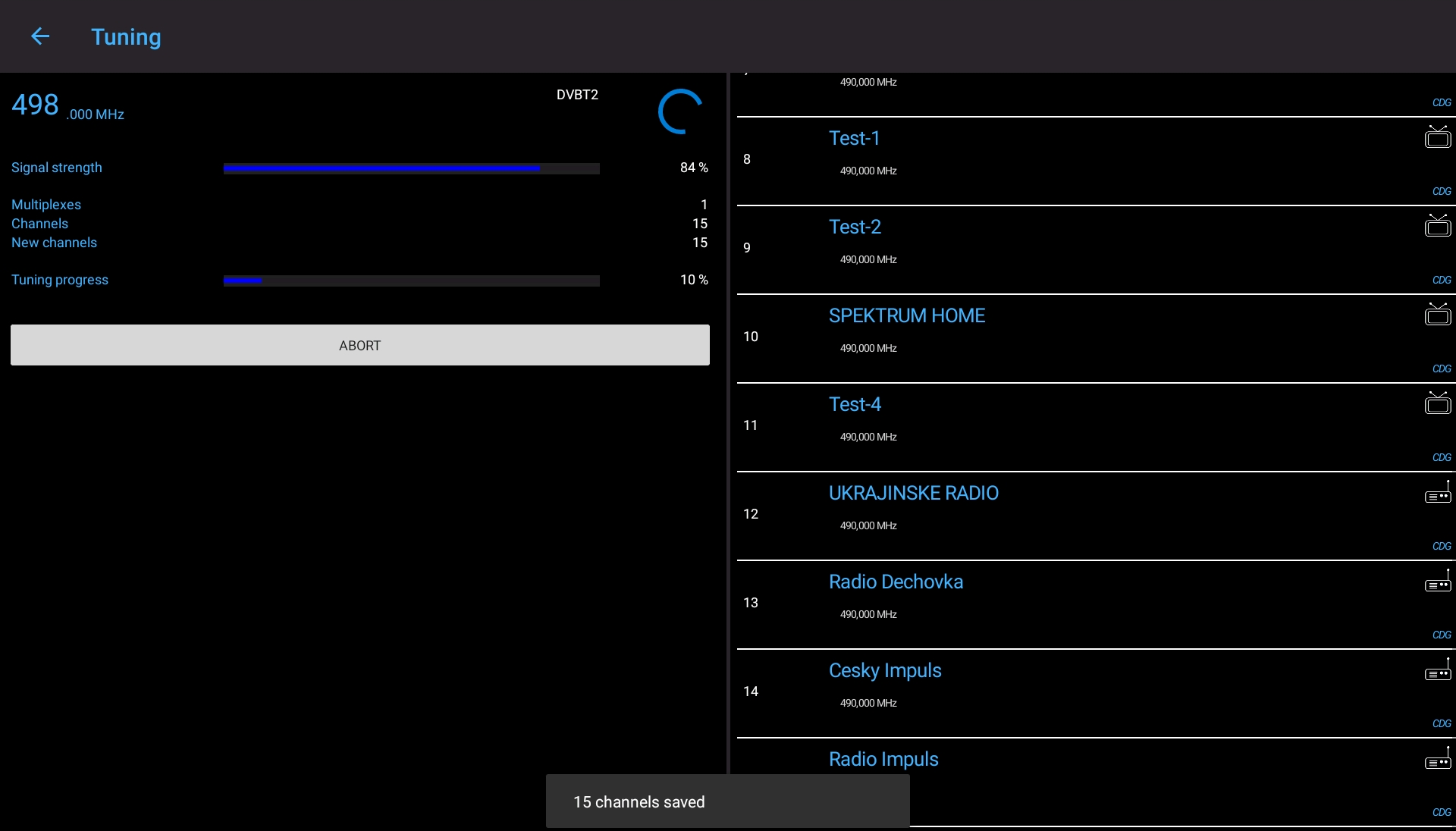Viewport: 1456px width, 831px height.
Task: Click the TV icon for Test-4
Action: click(1437, 403)
